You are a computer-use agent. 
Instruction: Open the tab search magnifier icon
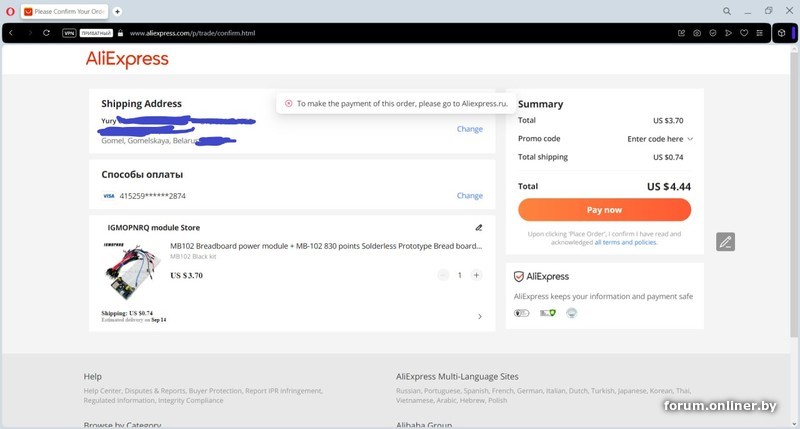[727, 11]
